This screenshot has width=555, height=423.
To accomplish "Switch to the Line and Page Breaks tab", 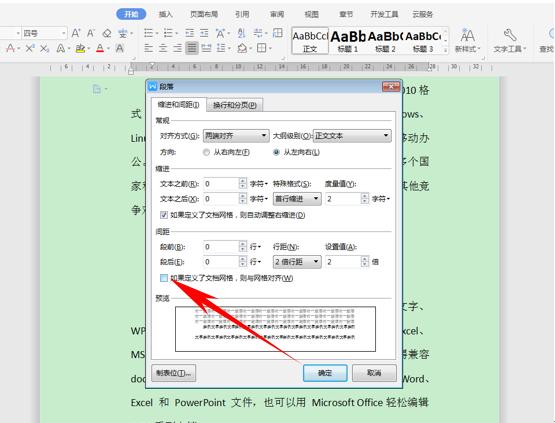I will coord(235,105).
